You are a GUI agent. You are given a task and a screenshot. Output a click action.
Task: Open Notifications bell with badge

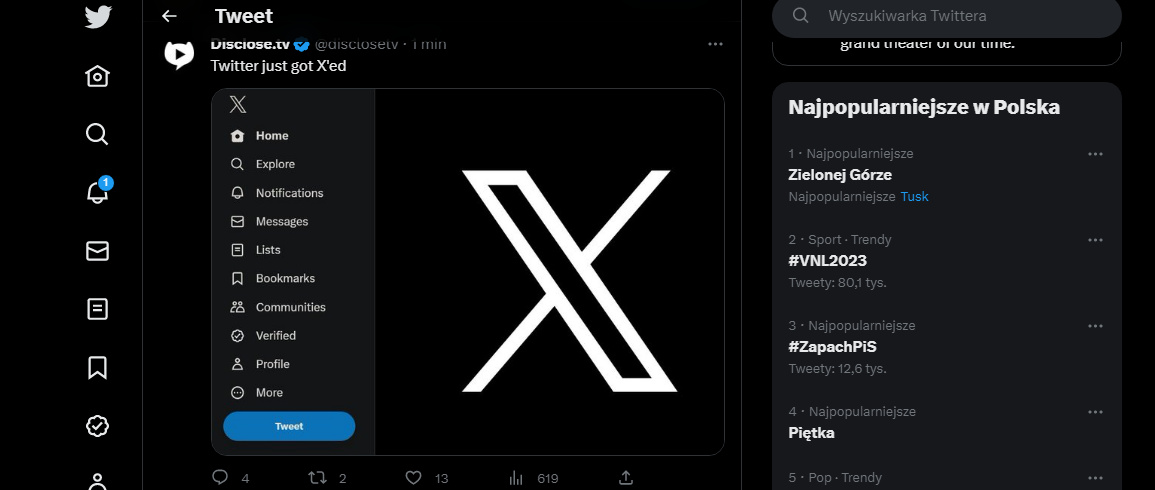point(97,192)
